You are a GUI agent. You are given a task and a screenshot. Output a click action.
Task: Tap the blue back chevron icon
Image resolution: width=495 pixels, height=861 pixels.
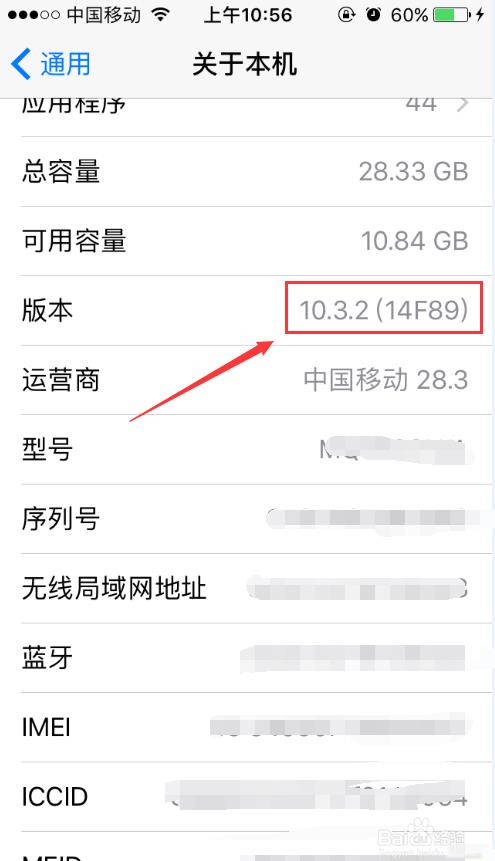click(x=21, y=64)
